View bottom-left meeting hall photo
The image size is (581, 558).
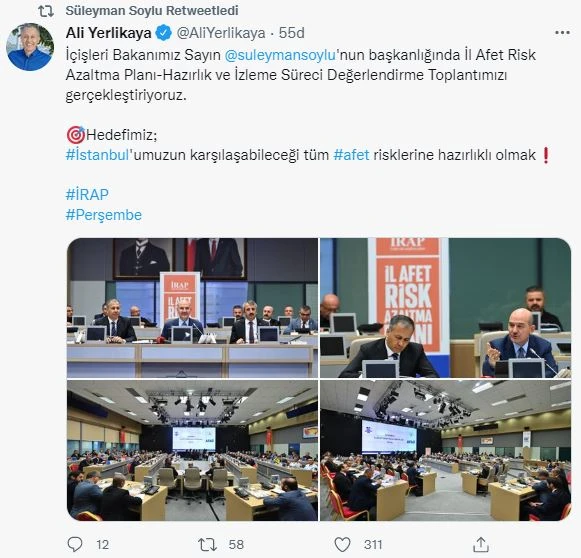[x=192, y=450]
